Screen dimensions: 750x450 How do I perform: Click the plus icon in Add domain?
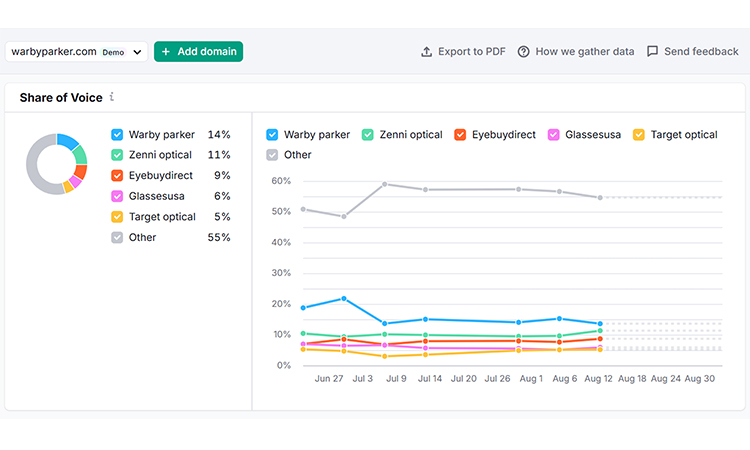point(165,52)
